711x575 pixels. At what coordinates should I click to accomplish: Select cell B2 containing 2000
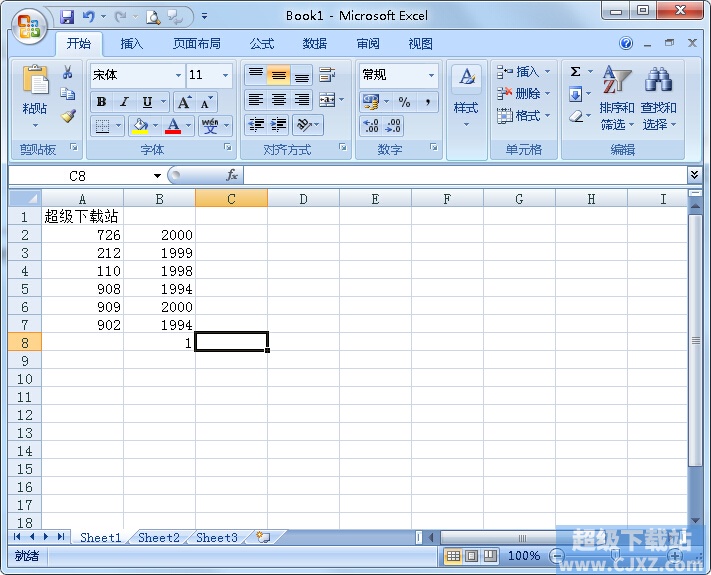[159, 235]
